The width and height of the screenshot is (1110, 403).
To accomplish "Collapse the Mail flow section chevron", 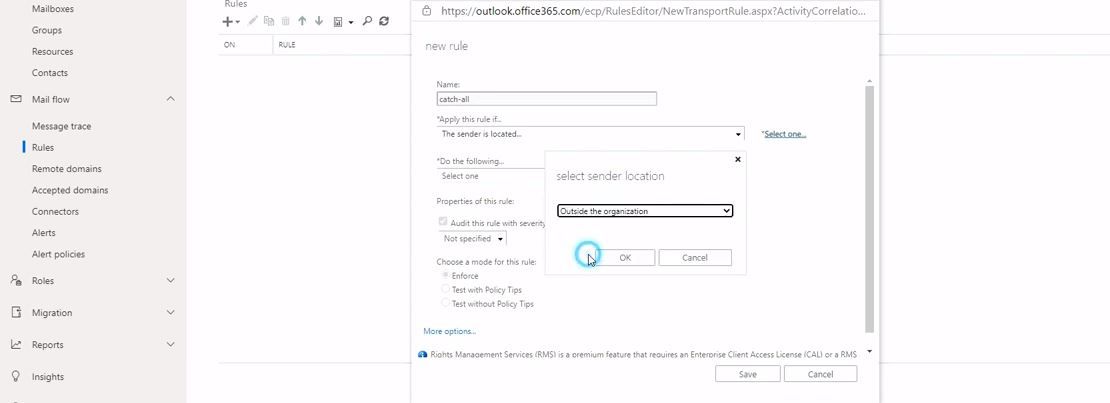I will pyautogui.click(x=171, y=99).
